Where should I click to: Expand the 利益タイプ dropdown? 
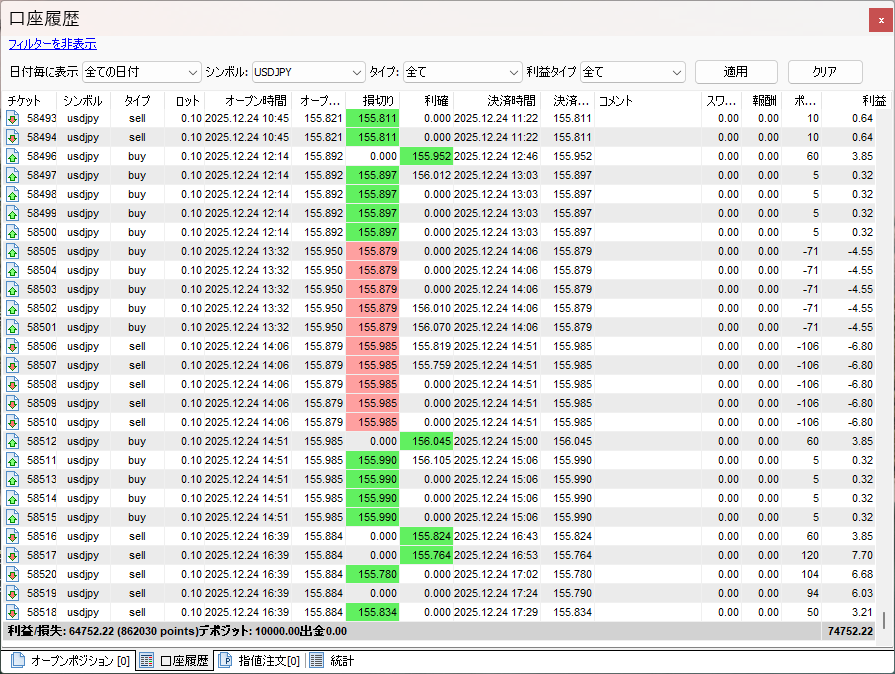632,72
